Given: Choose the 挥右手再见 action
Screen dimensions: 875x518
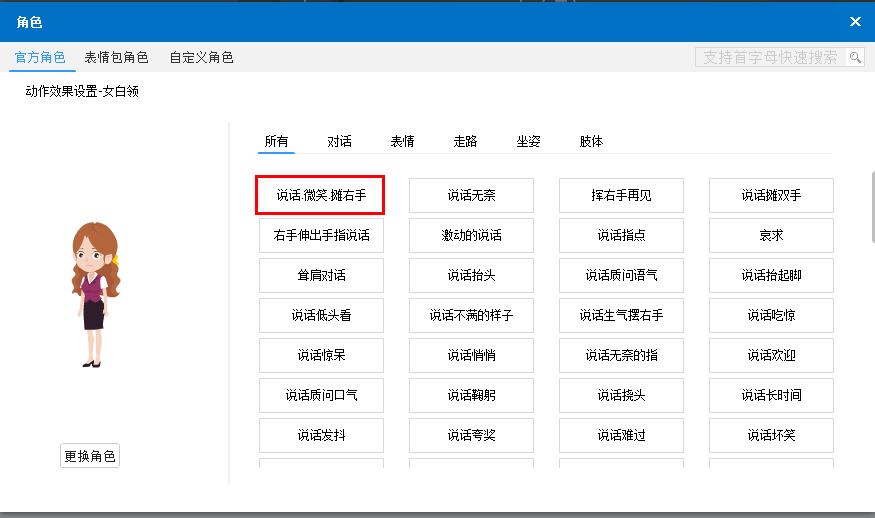Looking at the screenshot, I should [x=622, y=195].
